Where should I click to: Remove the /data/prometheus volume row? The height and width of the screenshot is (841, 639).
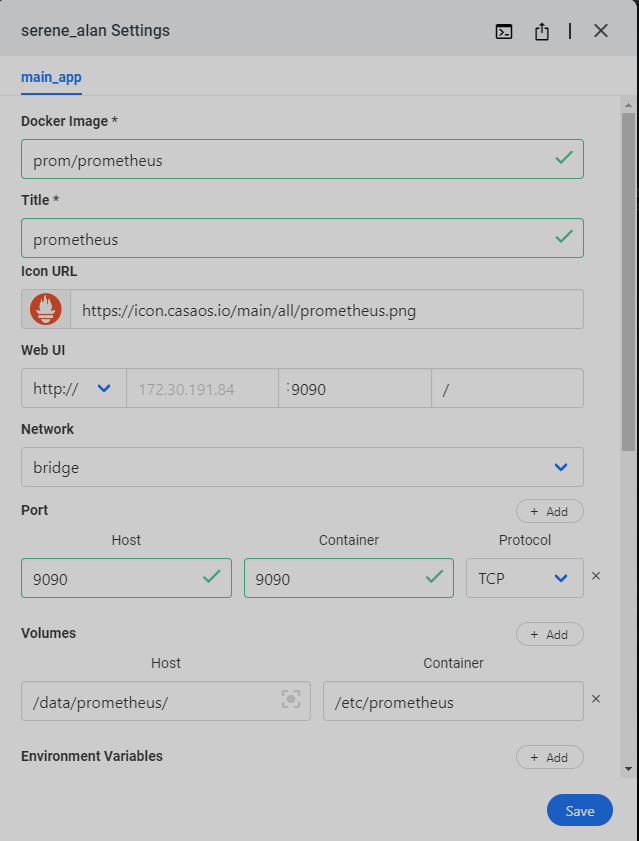(x=596, y=700)
